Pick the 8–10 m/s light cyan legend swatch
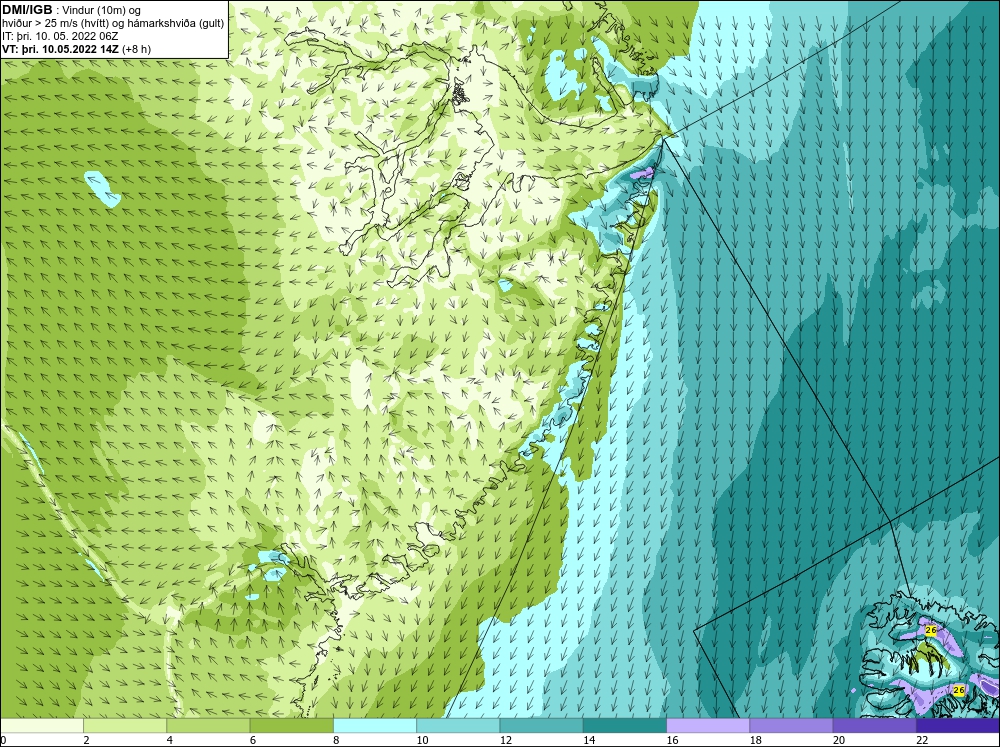 tap(375, 726)
